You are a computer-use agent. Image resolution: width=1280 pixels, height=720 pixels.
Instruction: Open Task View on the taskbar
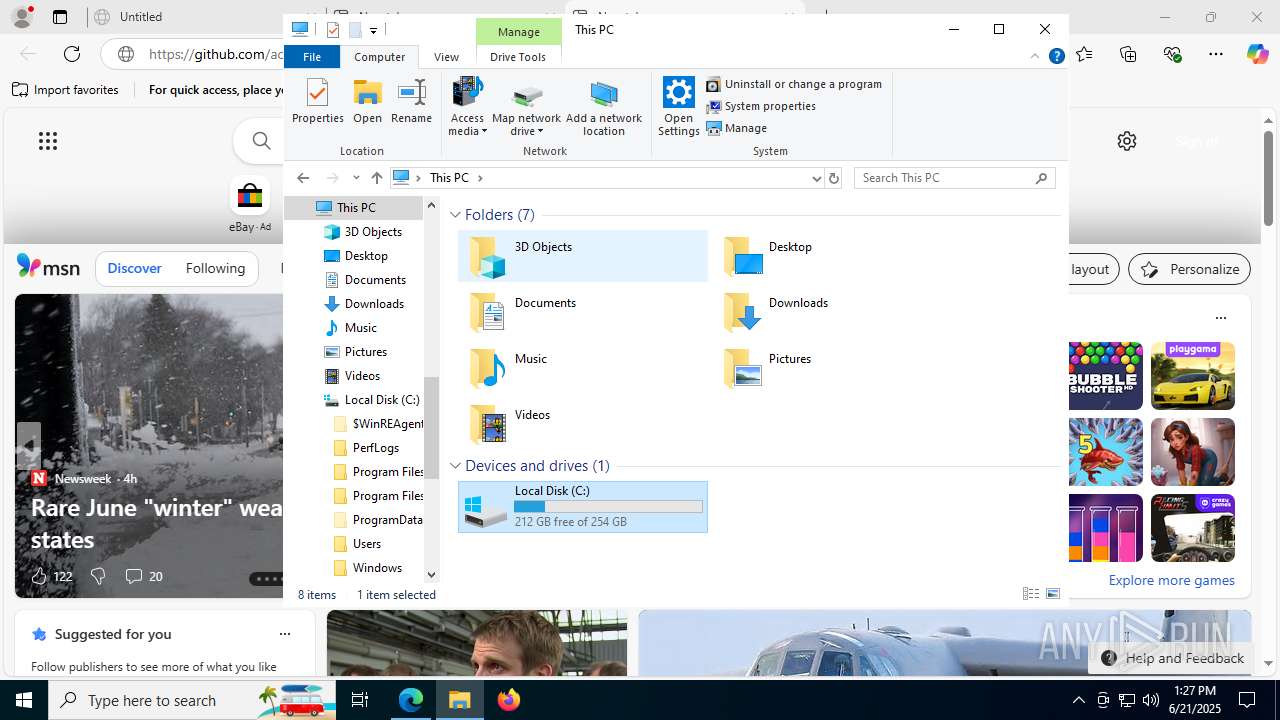[360, 700]
